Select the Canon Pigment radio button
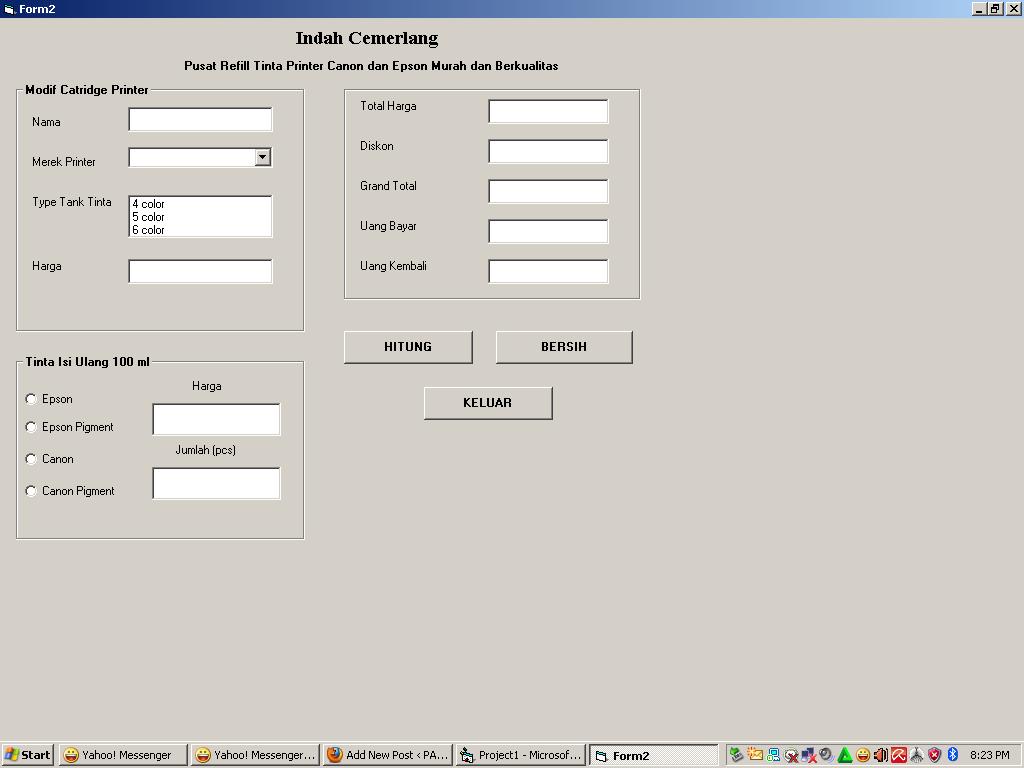The width and height of the screenshot is (1024, 768). pos(31,491)
